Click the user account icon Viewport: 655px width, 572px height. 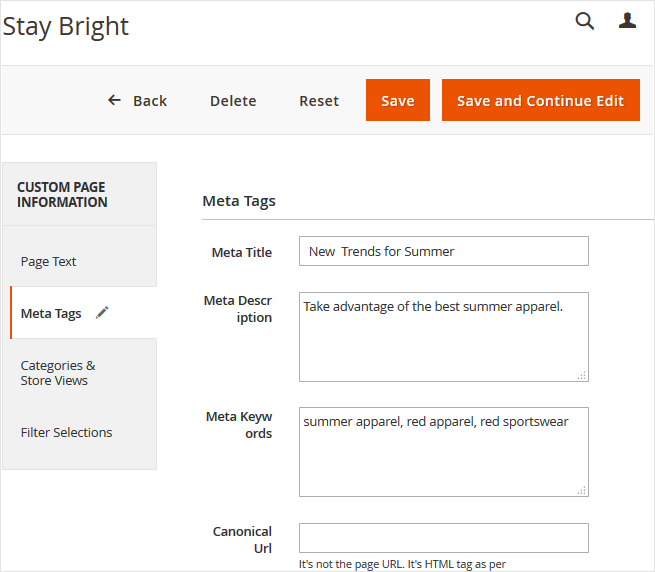pos(627,21)
